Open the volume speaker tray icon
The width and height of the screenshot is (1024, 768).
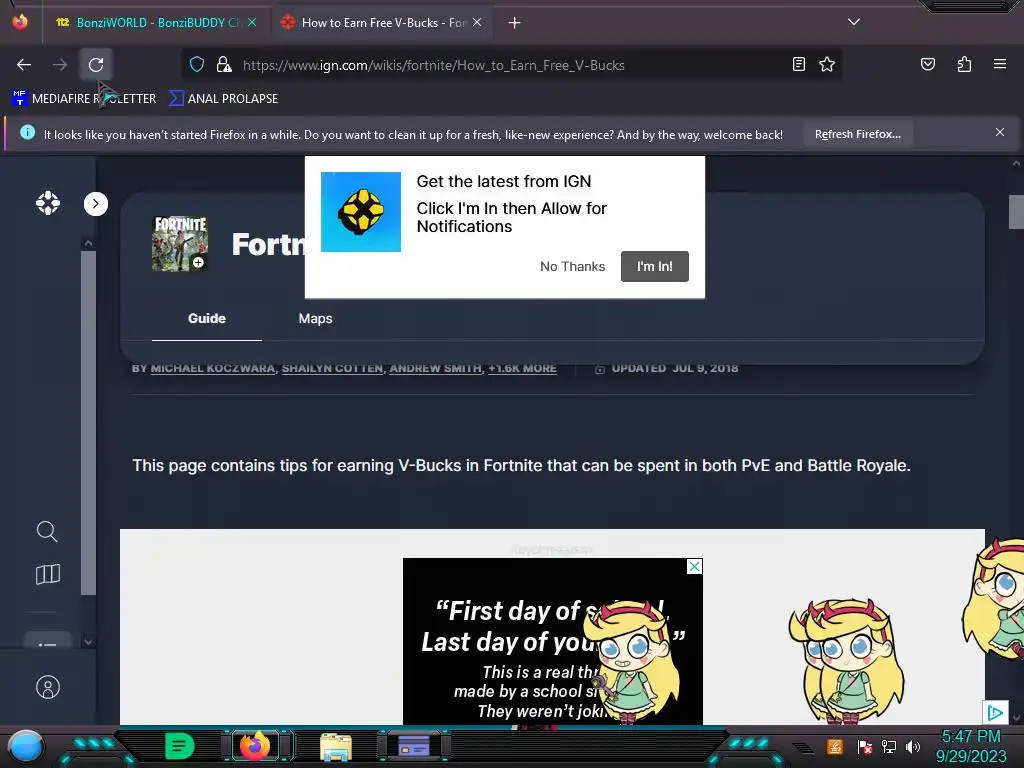[x=913, y=746]
